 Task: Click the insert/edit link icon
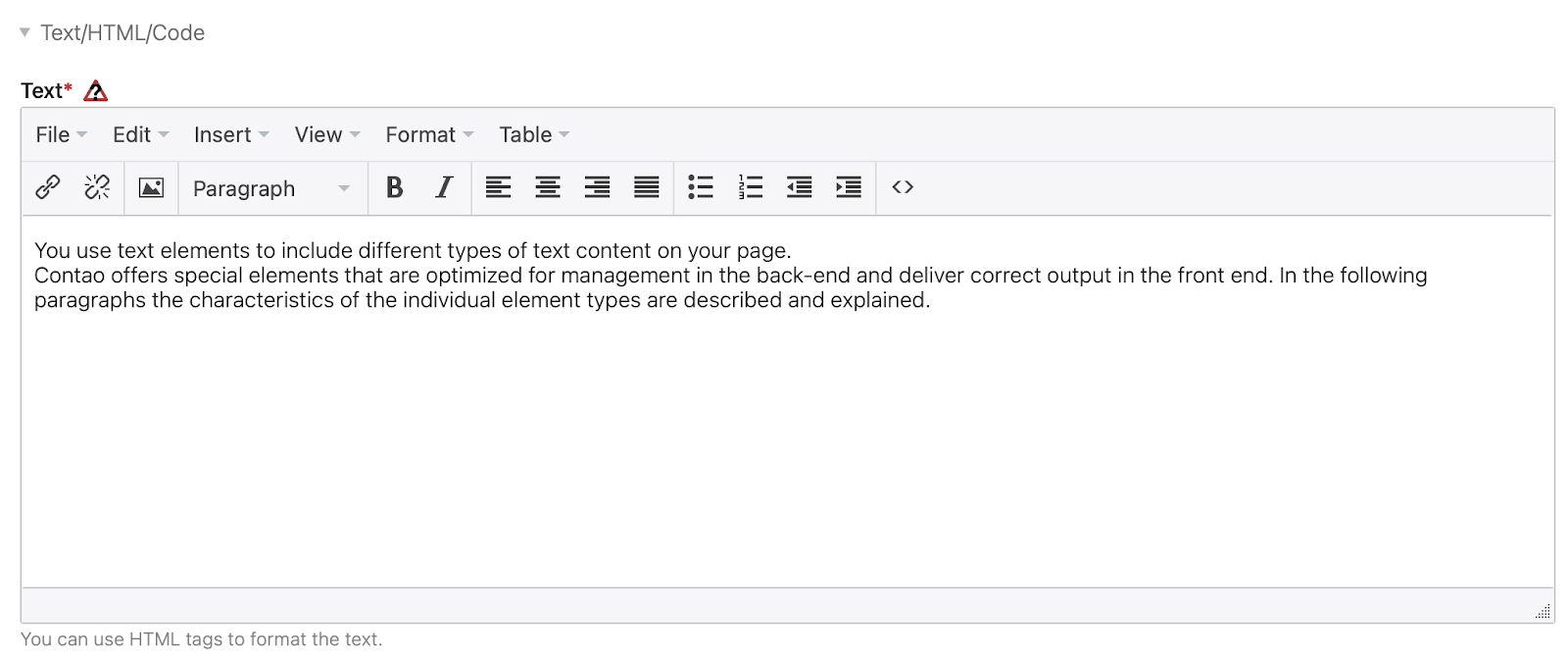click(x=48, y=187)
